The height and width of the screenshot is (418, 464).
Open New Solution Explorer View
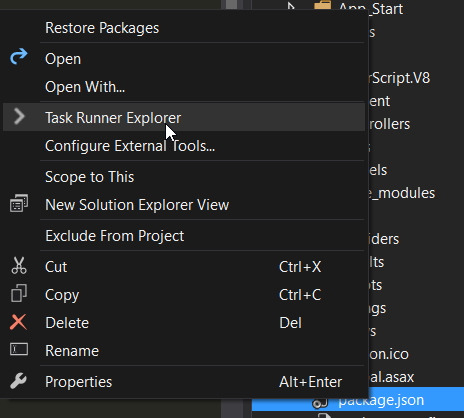click(x=183, y=205)
